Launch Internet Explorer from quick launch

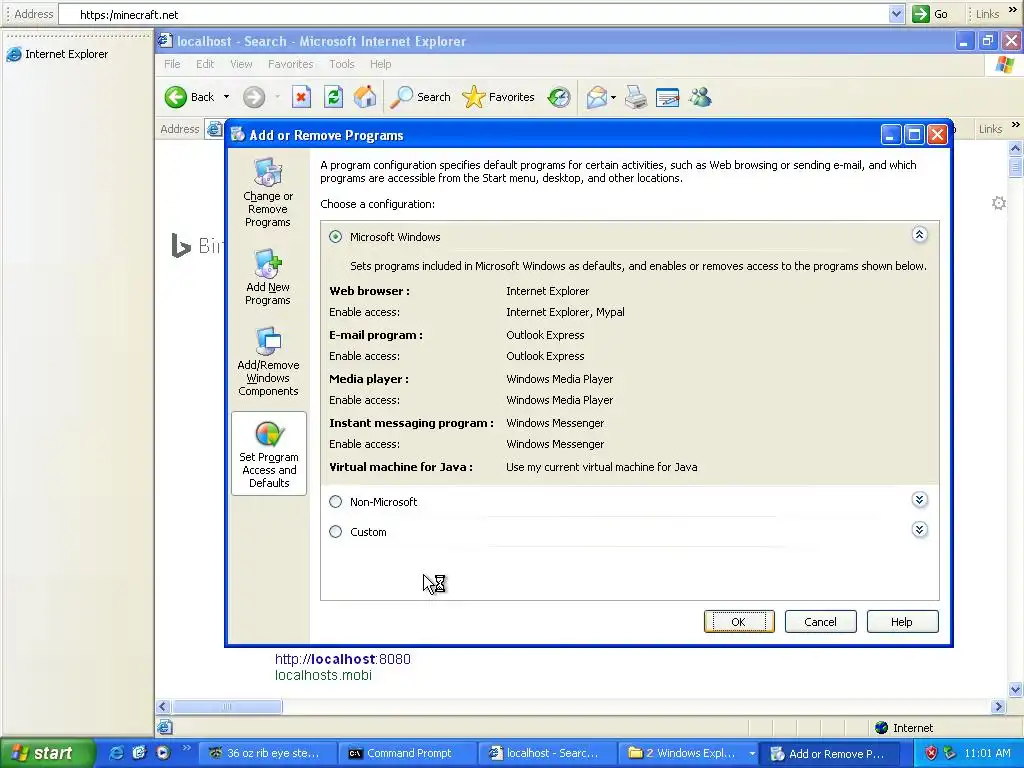pos(116,753)
